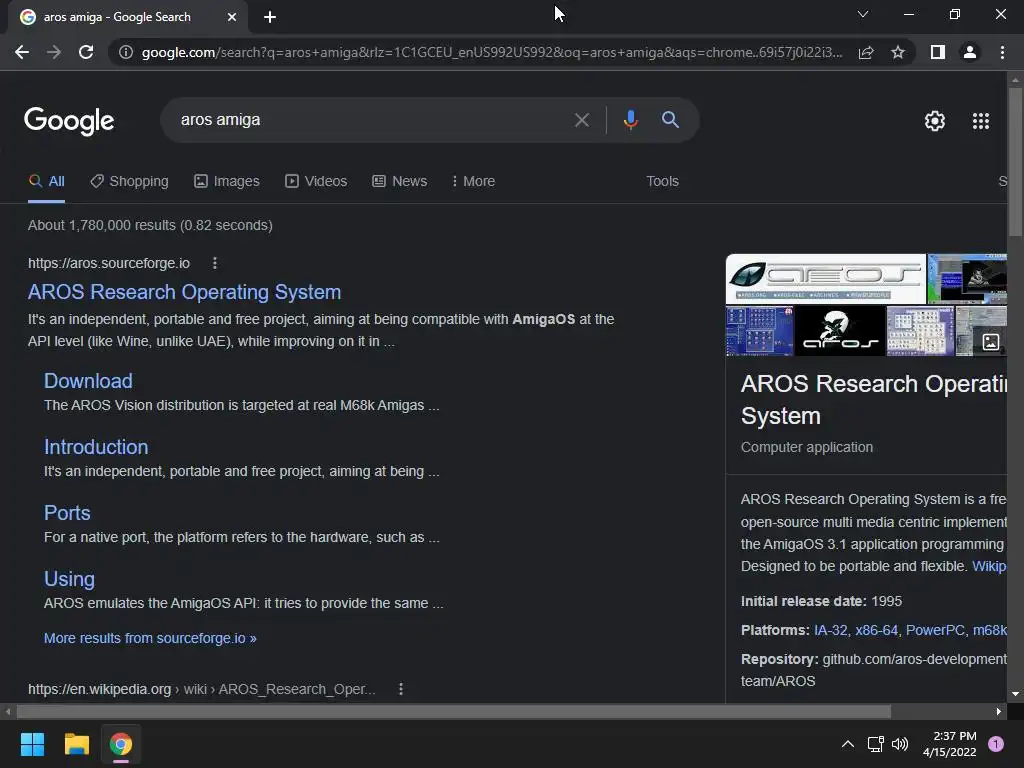
Task: Follow the x86-64 platform link
Action: pyautogui.click(x=876, y=630)
